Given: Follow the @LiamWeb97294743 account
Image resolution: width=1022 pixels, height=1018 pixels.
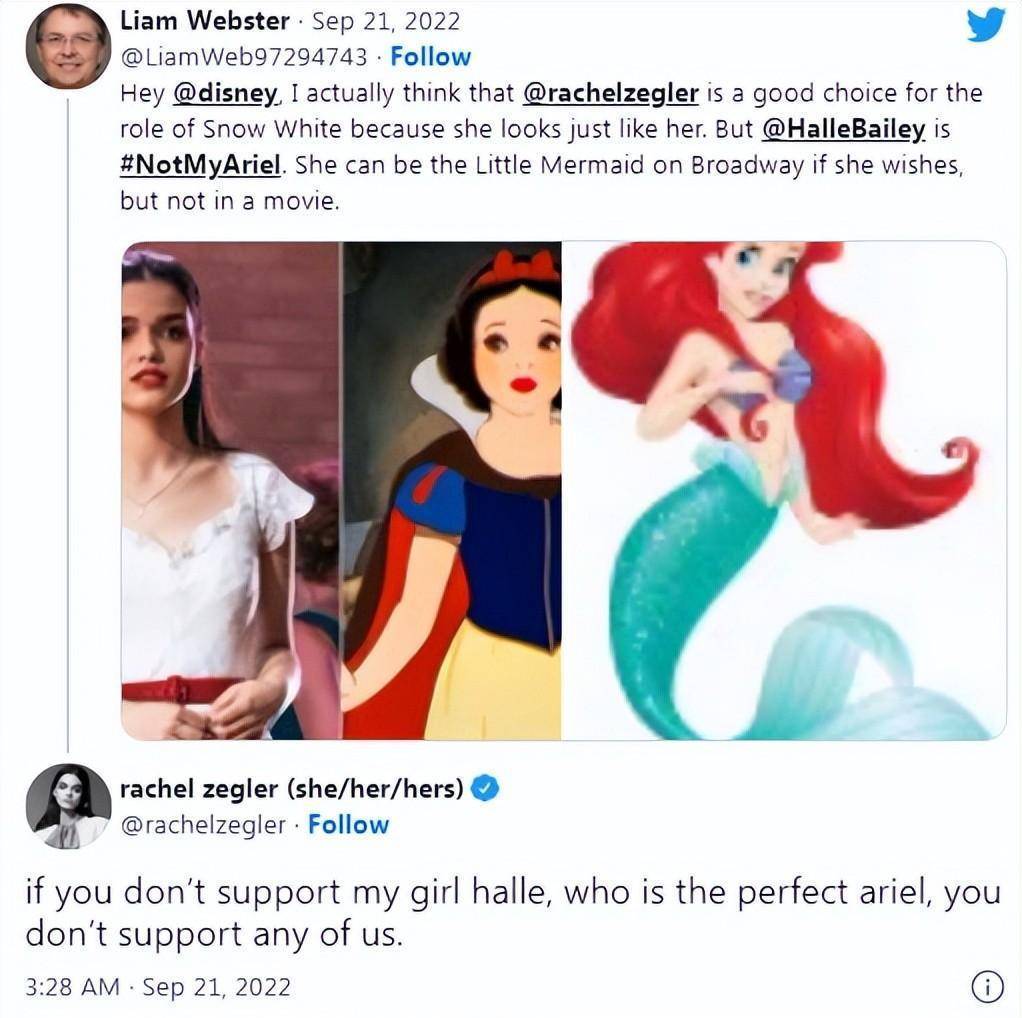Looking at the screenshot, I should point(430,57).
